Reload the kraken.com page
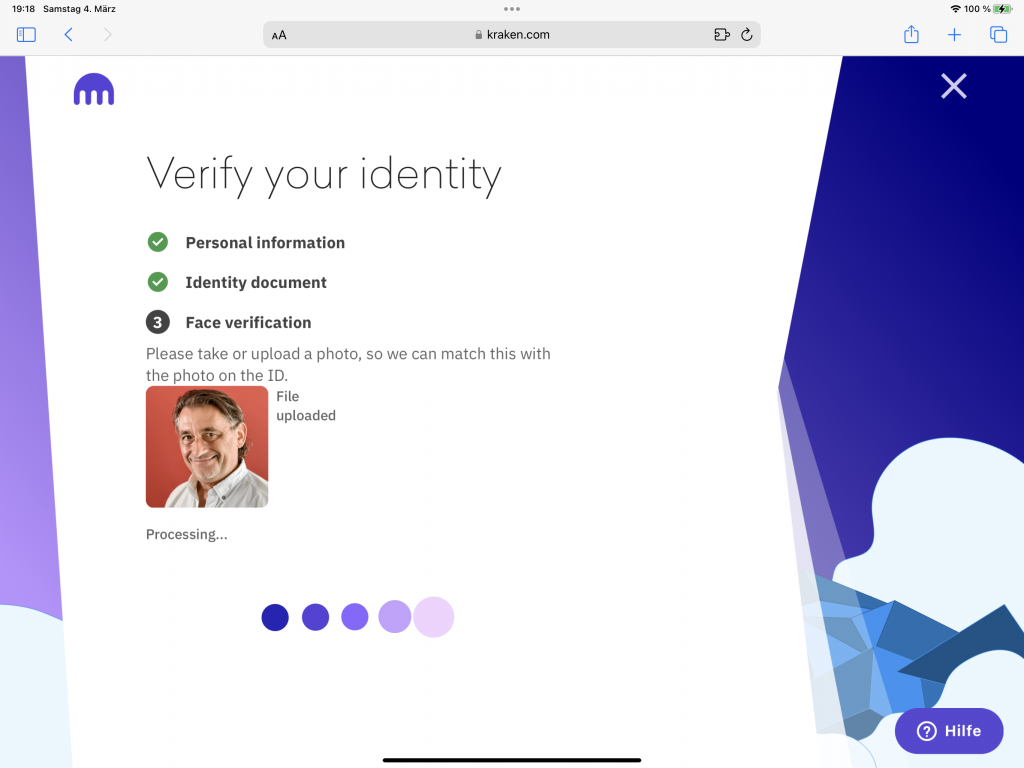The image size is (1024, 768). tap(747, 35)
